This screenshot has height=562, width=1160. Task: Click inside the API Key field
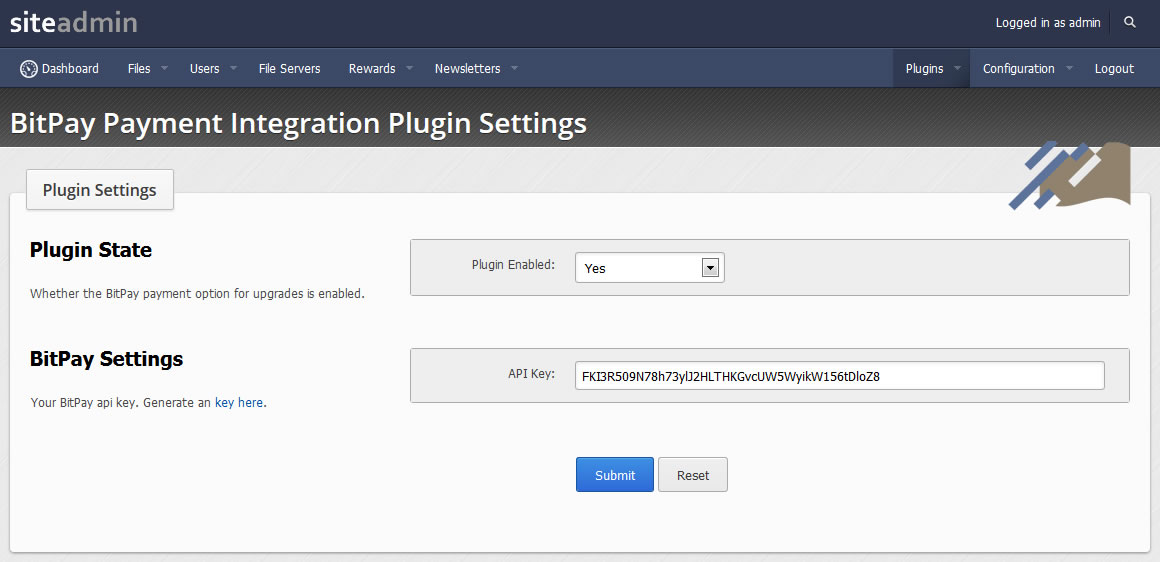[x=840, y=376]
